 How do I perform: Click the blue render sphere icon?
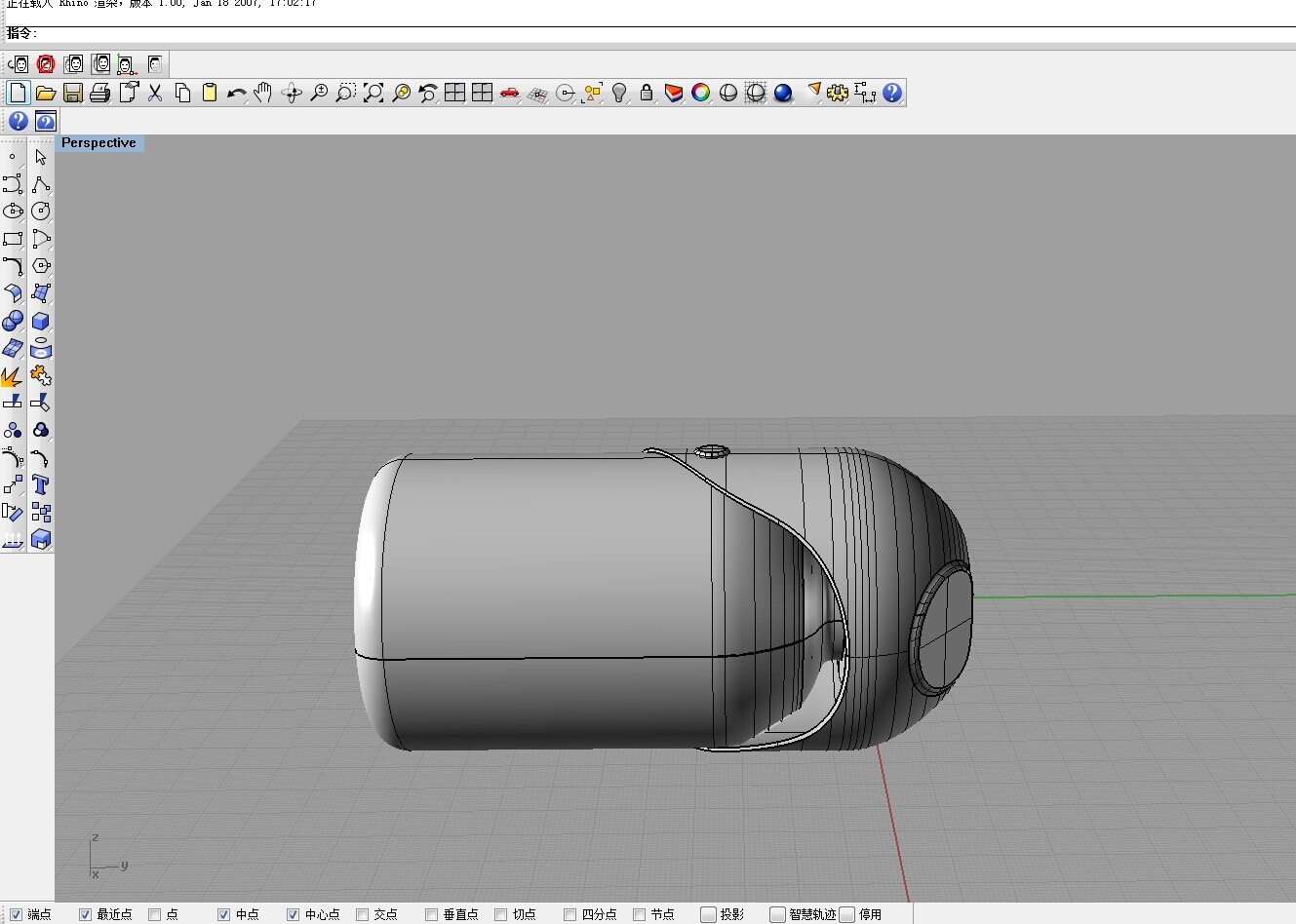(x=783, y=93)
